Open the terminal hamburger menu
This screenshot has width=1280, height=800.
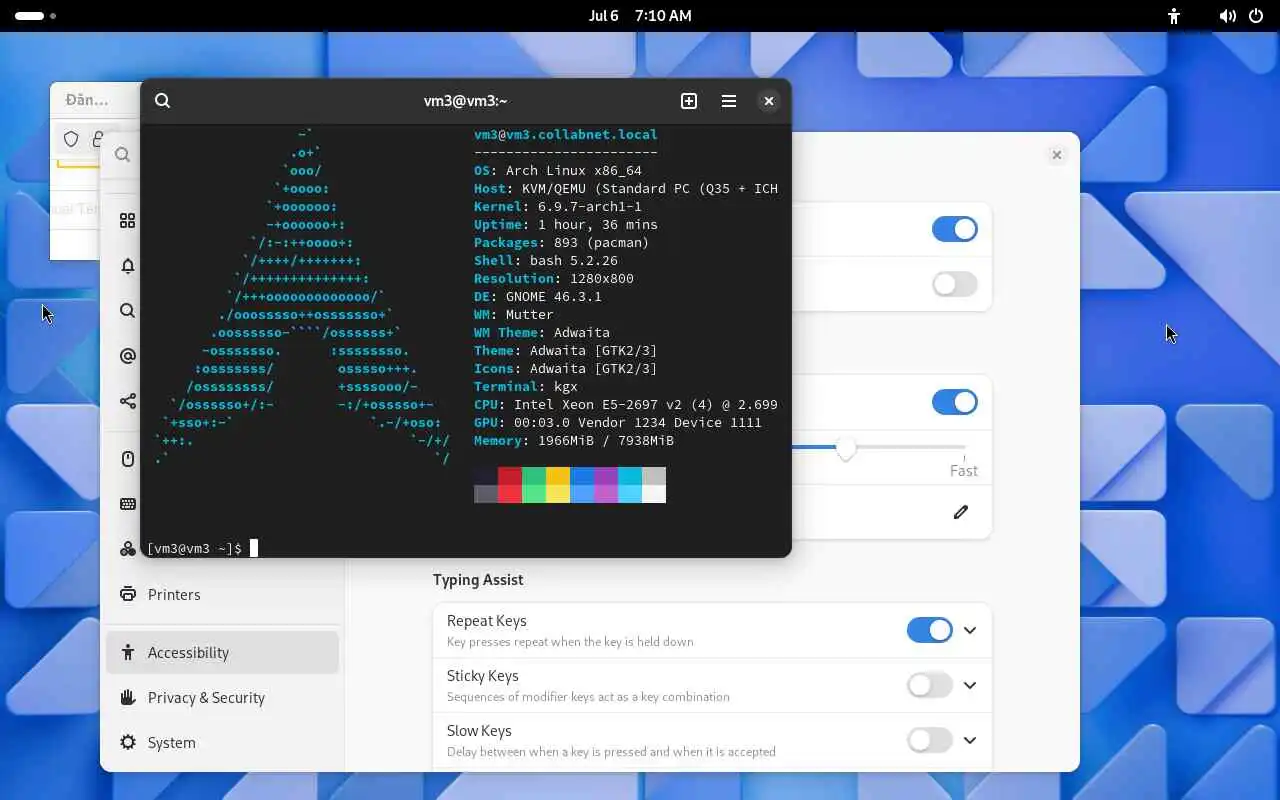(x=729, y=101)
